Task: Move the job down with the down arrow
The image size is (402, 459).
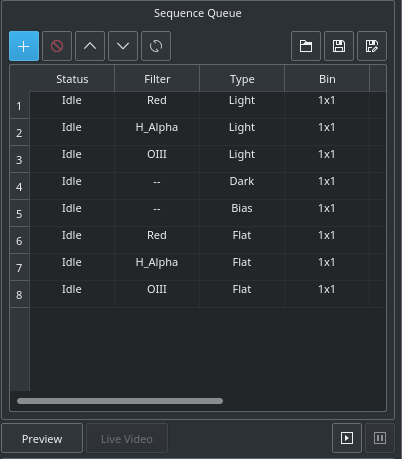Action: point(123,46)
